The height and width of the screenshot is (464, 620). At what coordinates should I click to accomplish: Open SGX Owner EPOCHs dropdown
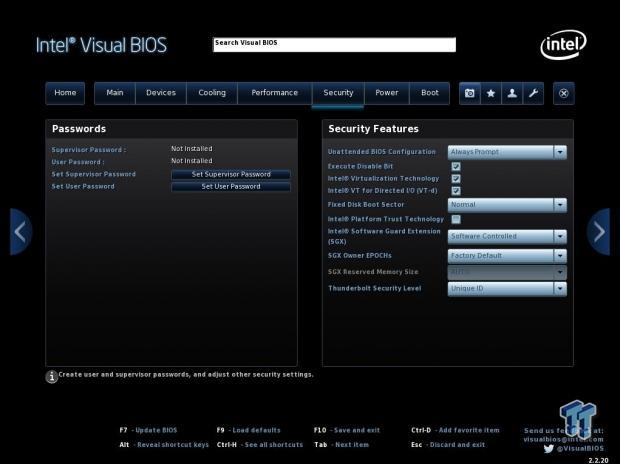507,256
